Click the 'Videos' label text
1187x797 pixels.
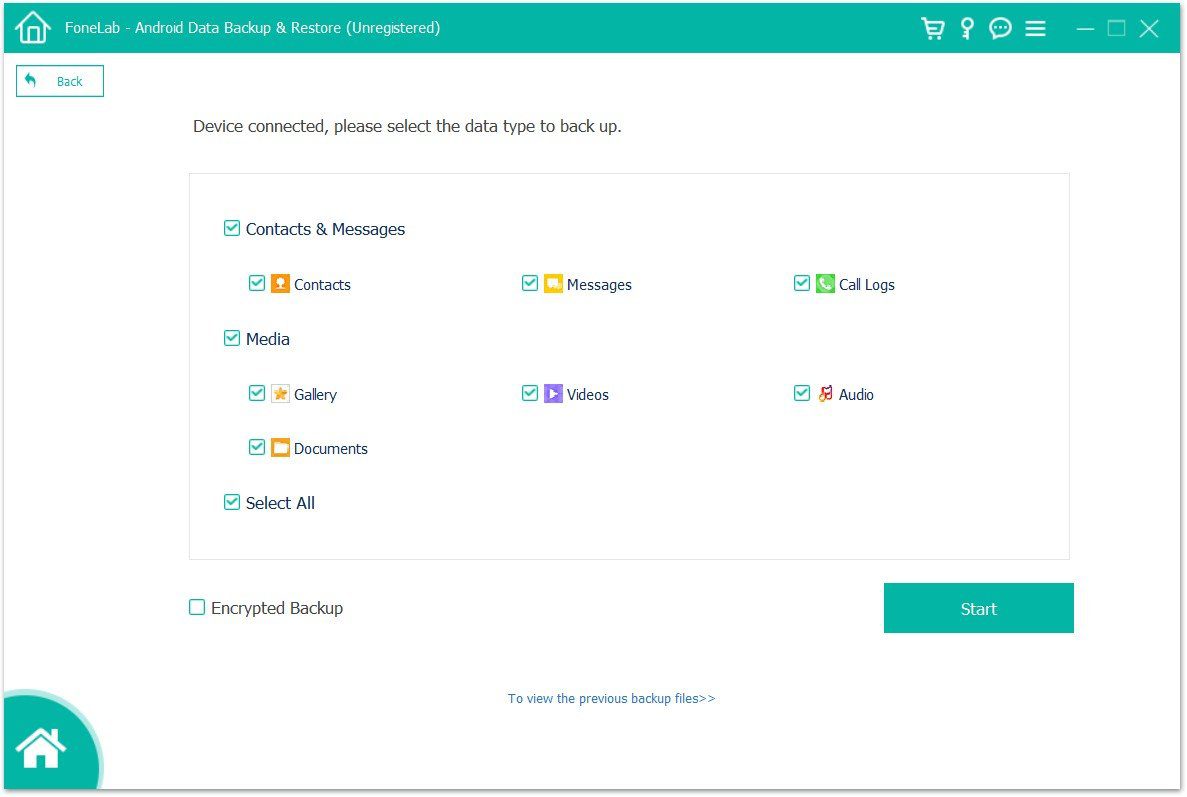click(x=587, y=394)
